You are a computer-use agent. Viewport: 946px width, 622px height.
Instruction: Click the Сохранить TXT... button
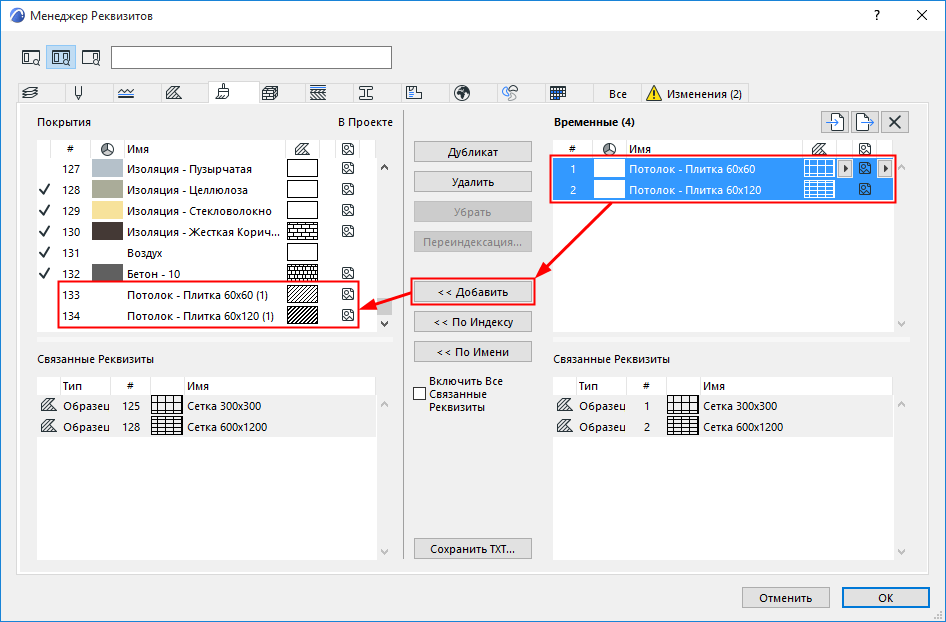(473, 549)
